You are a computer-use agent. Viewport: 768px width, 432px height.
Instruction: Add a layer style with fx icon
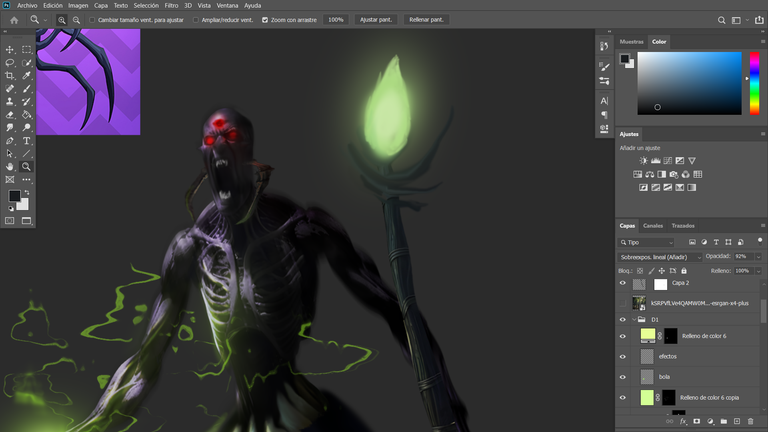click(683, 421)
